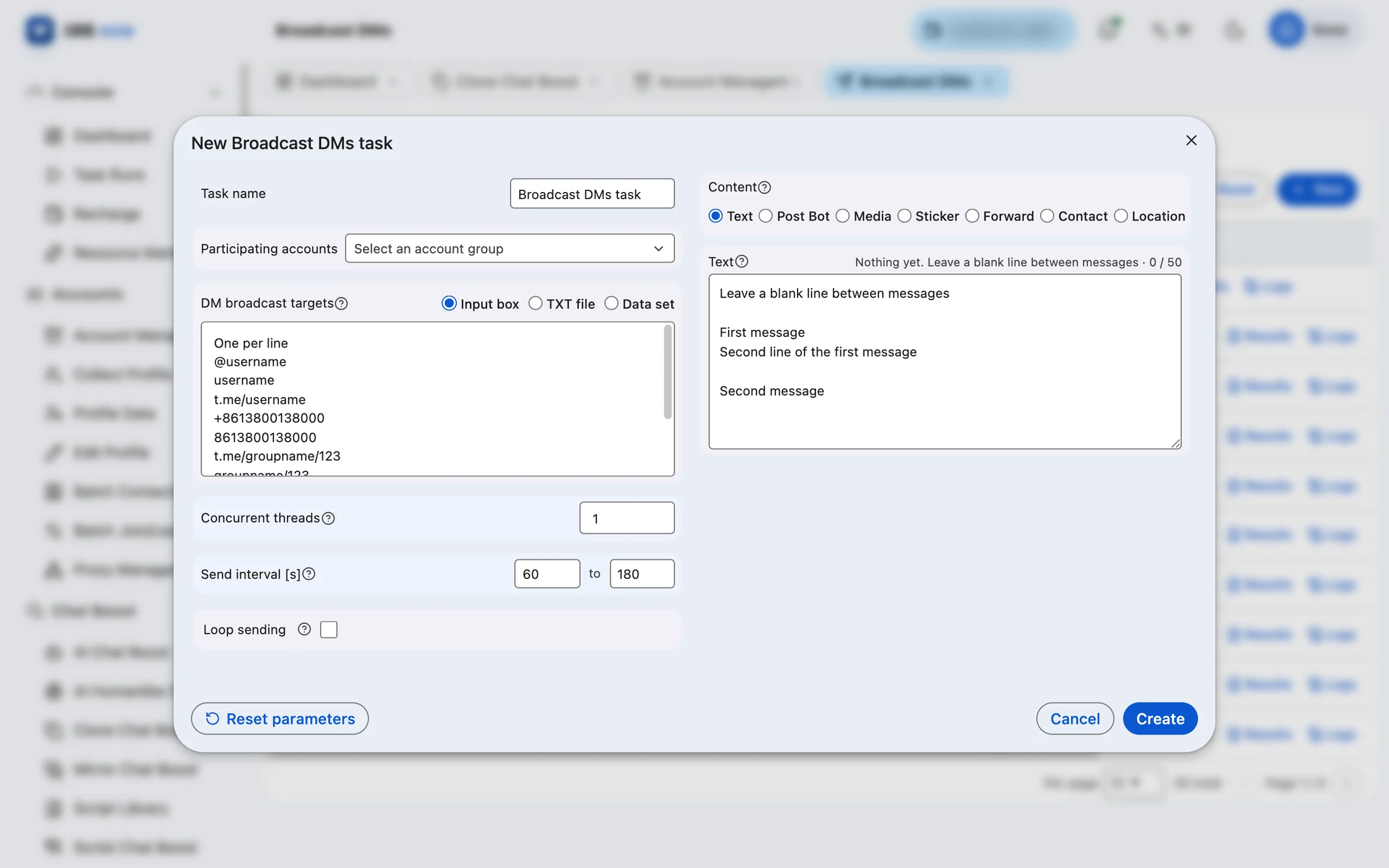Click the targets box scrollbar
Screen dimensions: 1389x868
667,372
